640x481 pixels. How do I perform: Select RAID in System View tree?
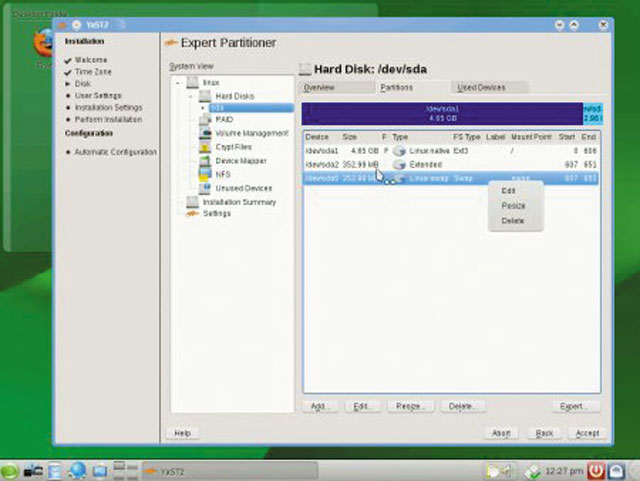pos(224,119)
